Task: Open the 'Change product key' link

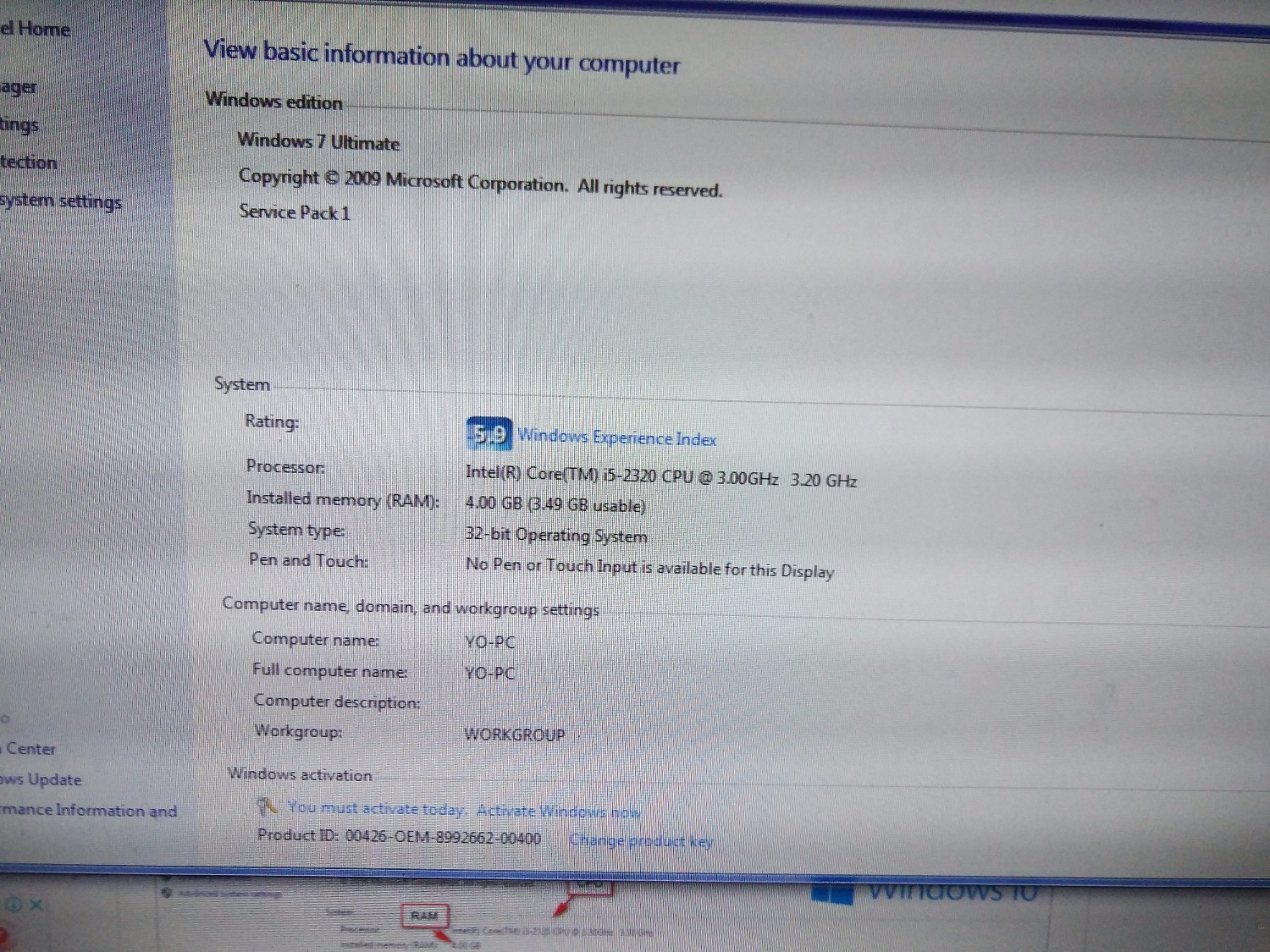Action: coord(641,840)
